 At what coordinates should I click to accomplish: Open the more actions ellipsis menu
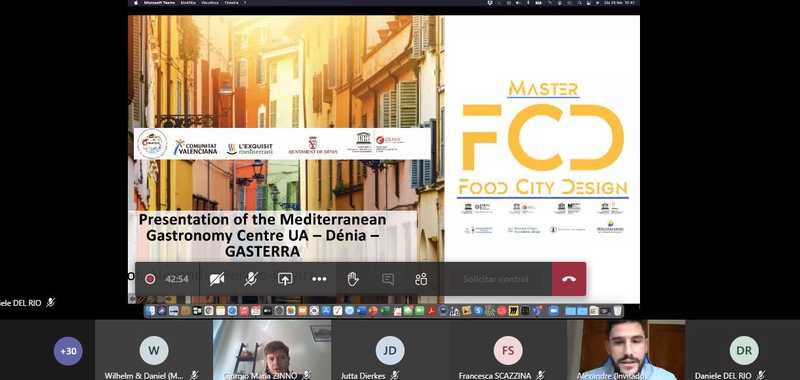(x=319, y=279)
